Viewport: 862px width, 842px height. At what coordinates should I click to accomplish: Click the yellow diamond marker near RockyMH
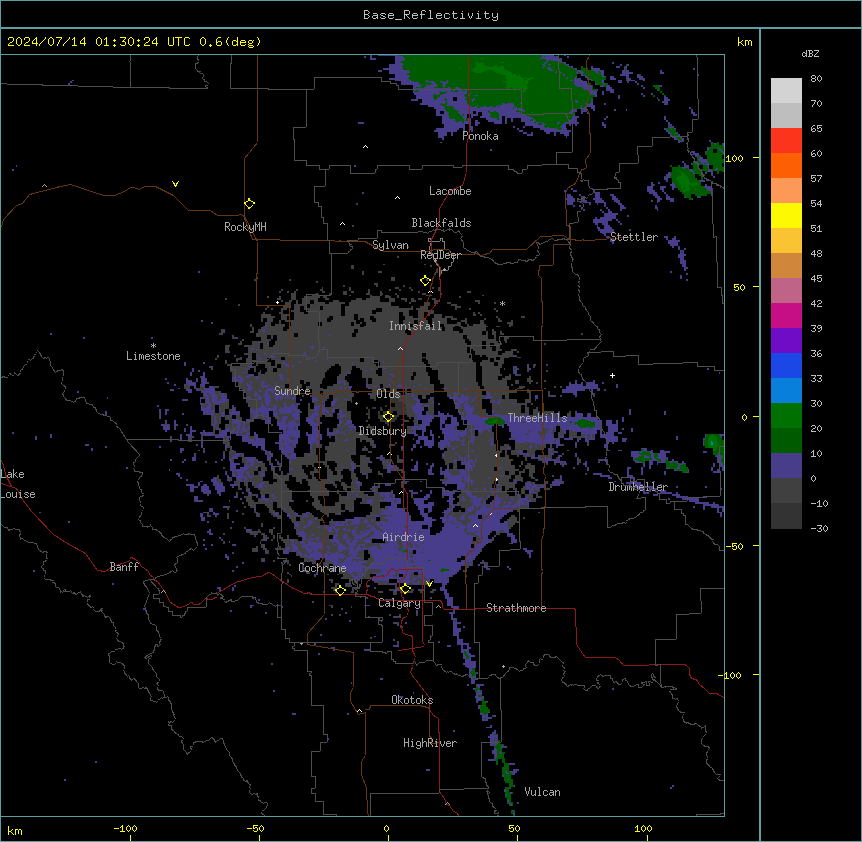pyautogui.click(x=249, y=204)
